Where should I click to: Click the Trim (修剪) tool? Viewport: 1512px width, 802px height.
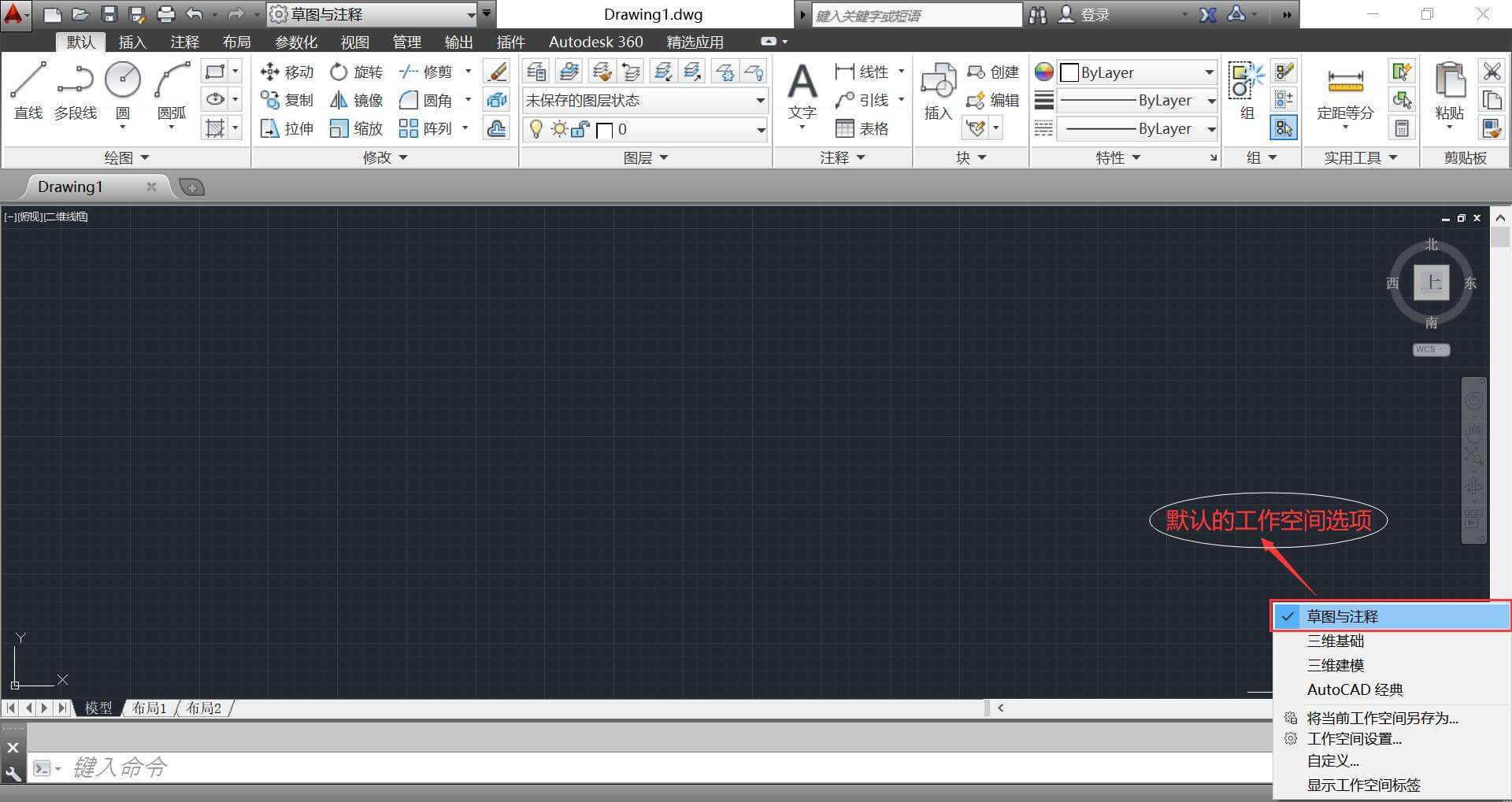point(426,72)
